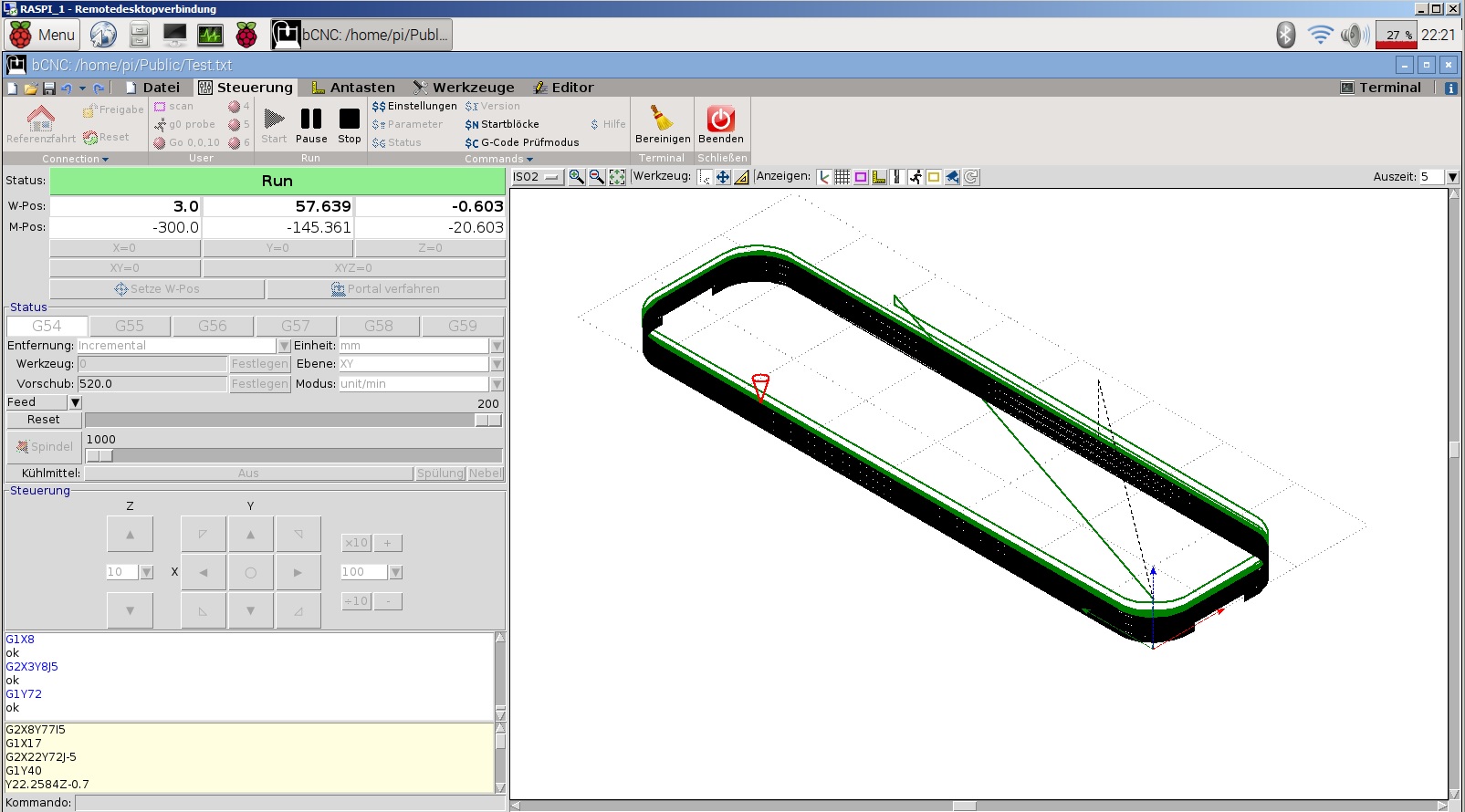
Task: Toggle the Spindel button
Action: 44,447
